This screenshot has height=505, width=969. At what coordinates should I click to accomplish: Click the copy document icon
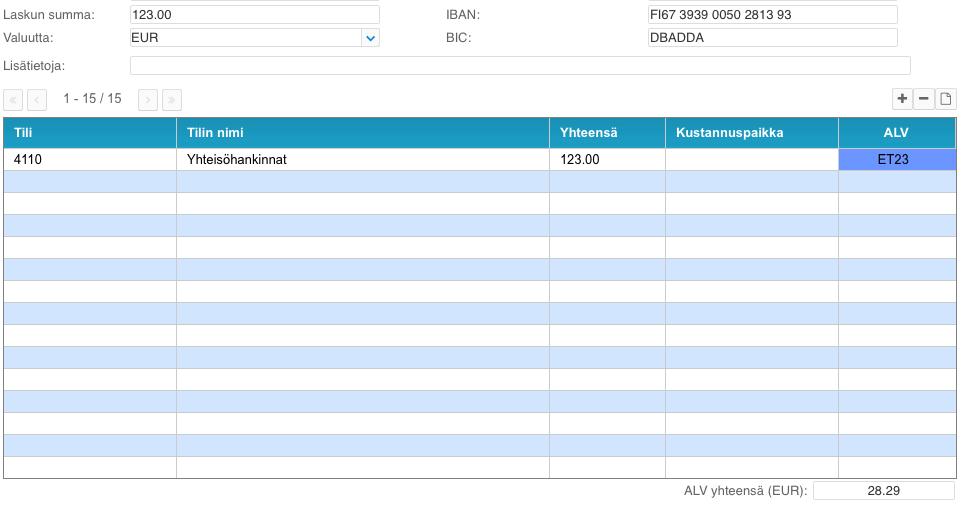coord(946,99)
